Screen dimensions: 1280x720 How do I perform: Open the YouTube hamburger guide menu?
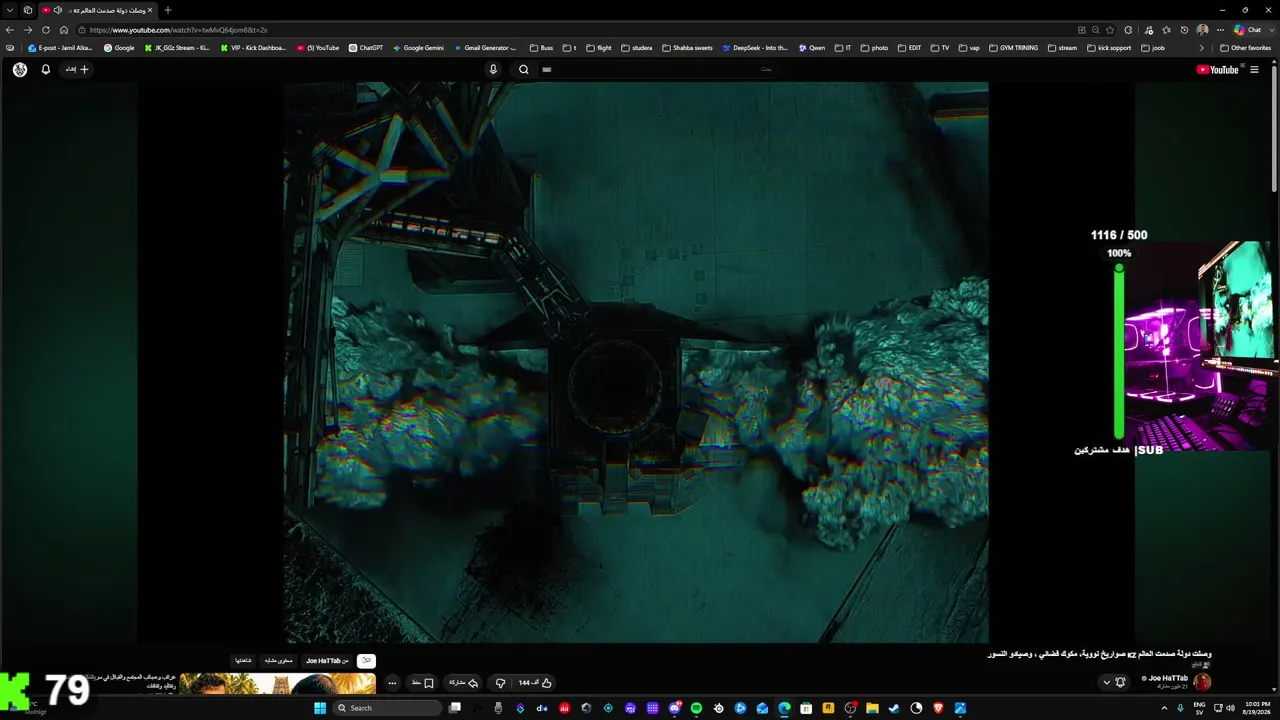coord(1254,69)
